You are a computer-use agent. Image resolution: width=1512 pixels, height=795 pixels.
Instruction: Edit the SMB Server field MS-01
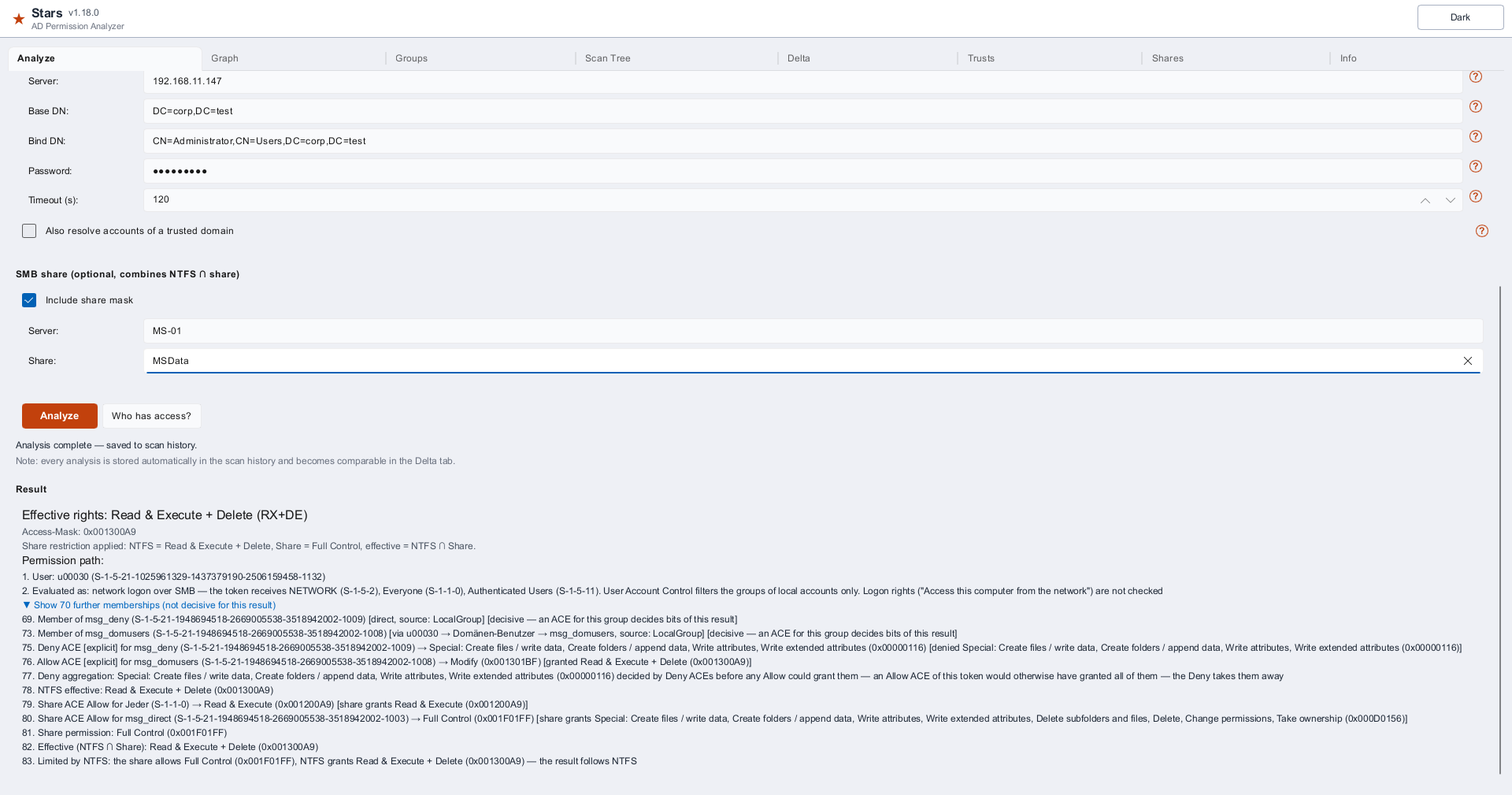[813, 331]
